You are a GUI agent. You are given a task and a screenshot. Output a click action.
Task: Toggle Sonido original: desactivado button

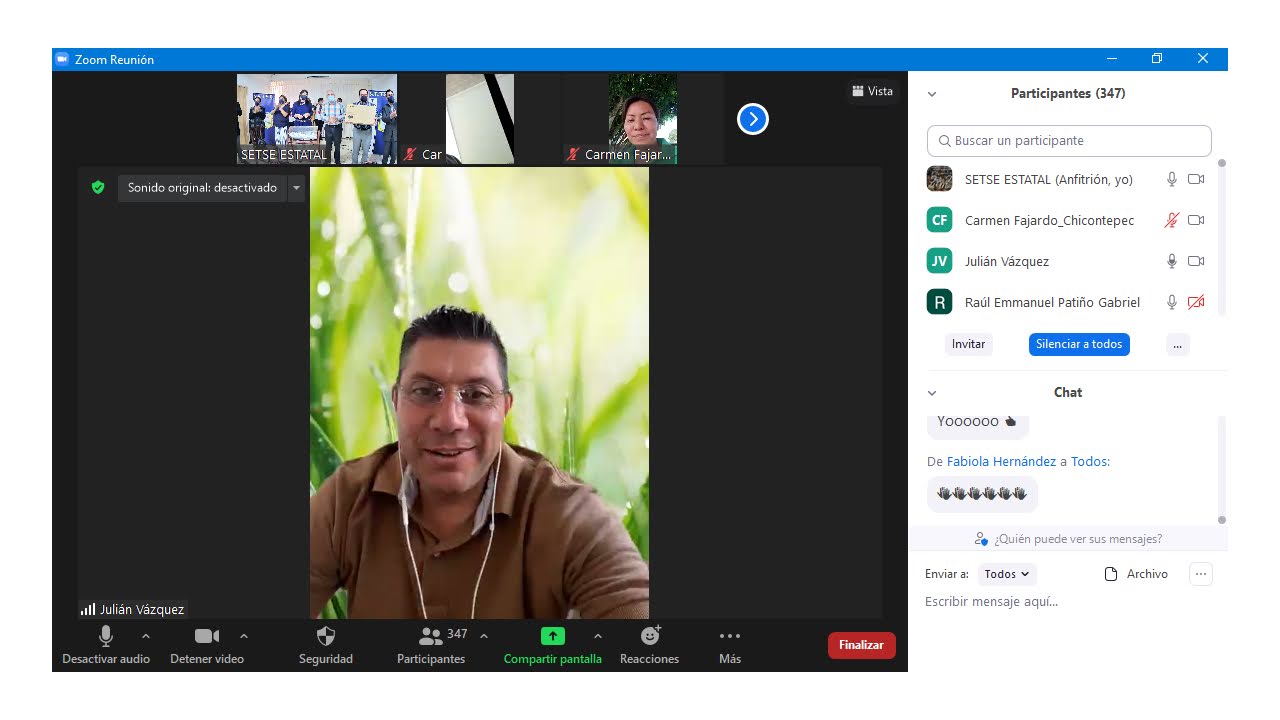202,188
